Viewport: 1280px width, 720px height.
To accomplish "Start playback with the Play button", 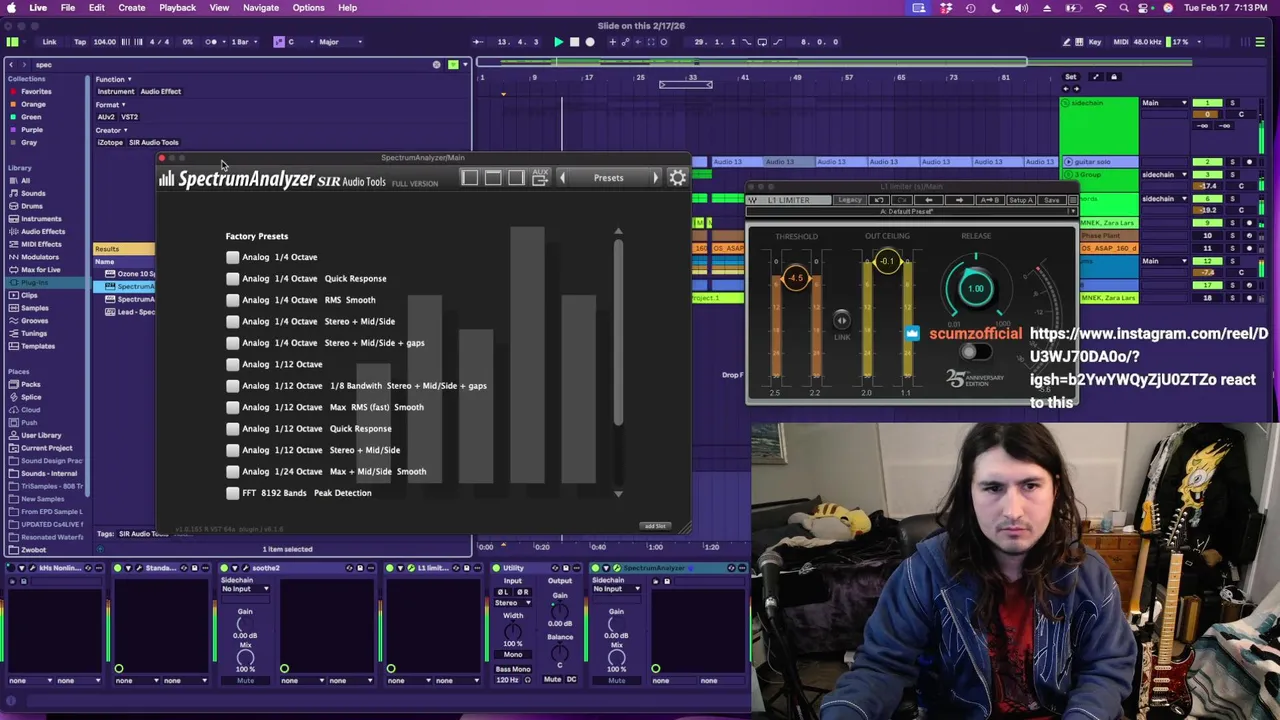I will (559, 42).
